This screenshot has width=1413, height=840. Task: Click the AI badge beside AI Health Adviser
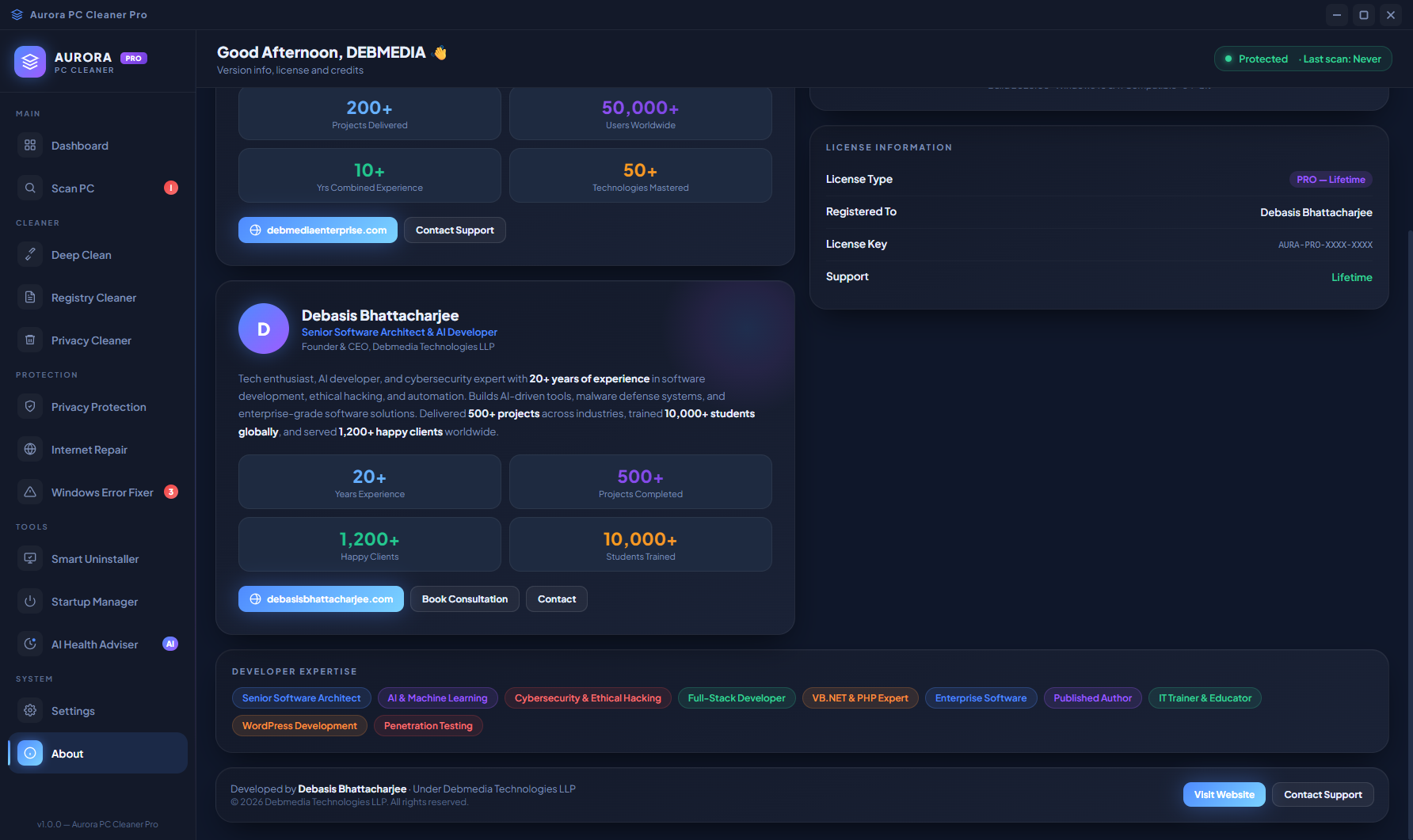[x=170, y=644]
